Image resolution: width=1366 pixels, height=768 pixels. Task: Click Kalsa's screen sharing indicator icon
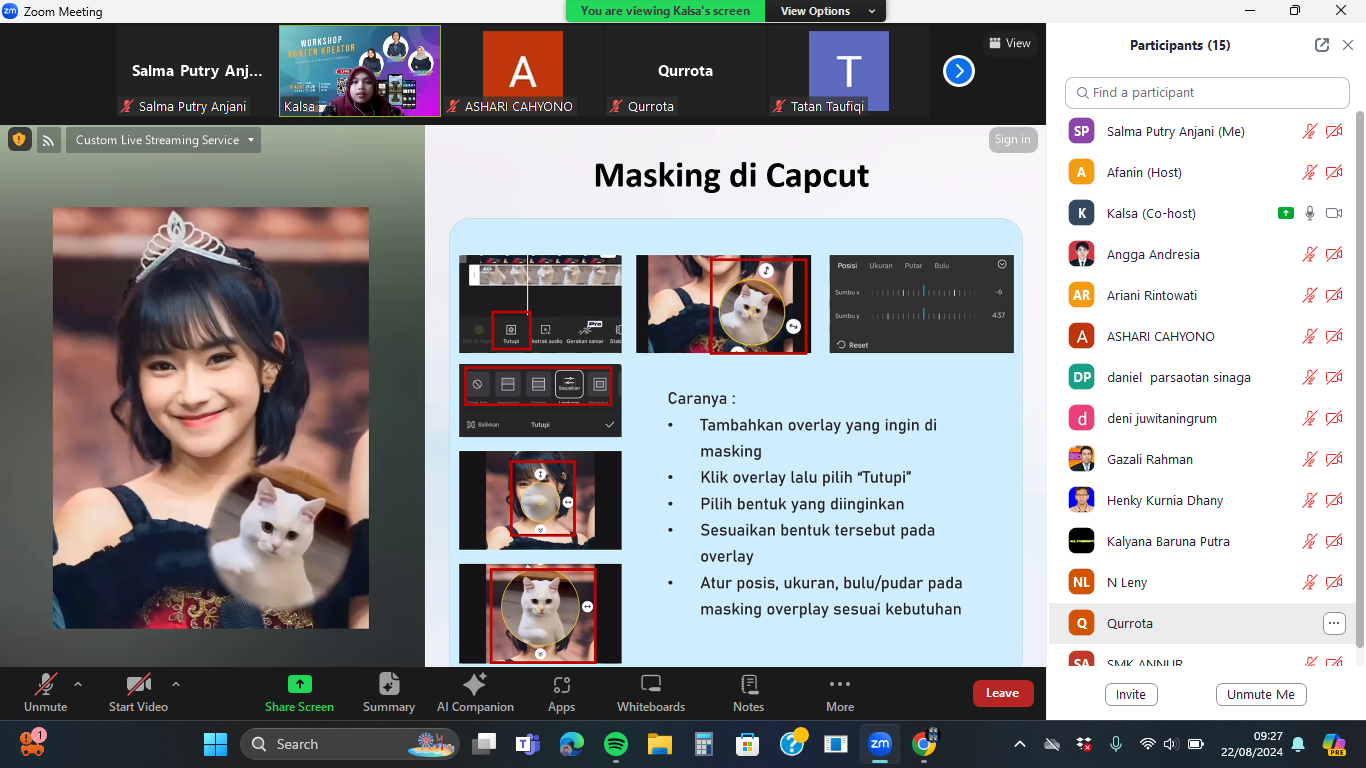1286,213
